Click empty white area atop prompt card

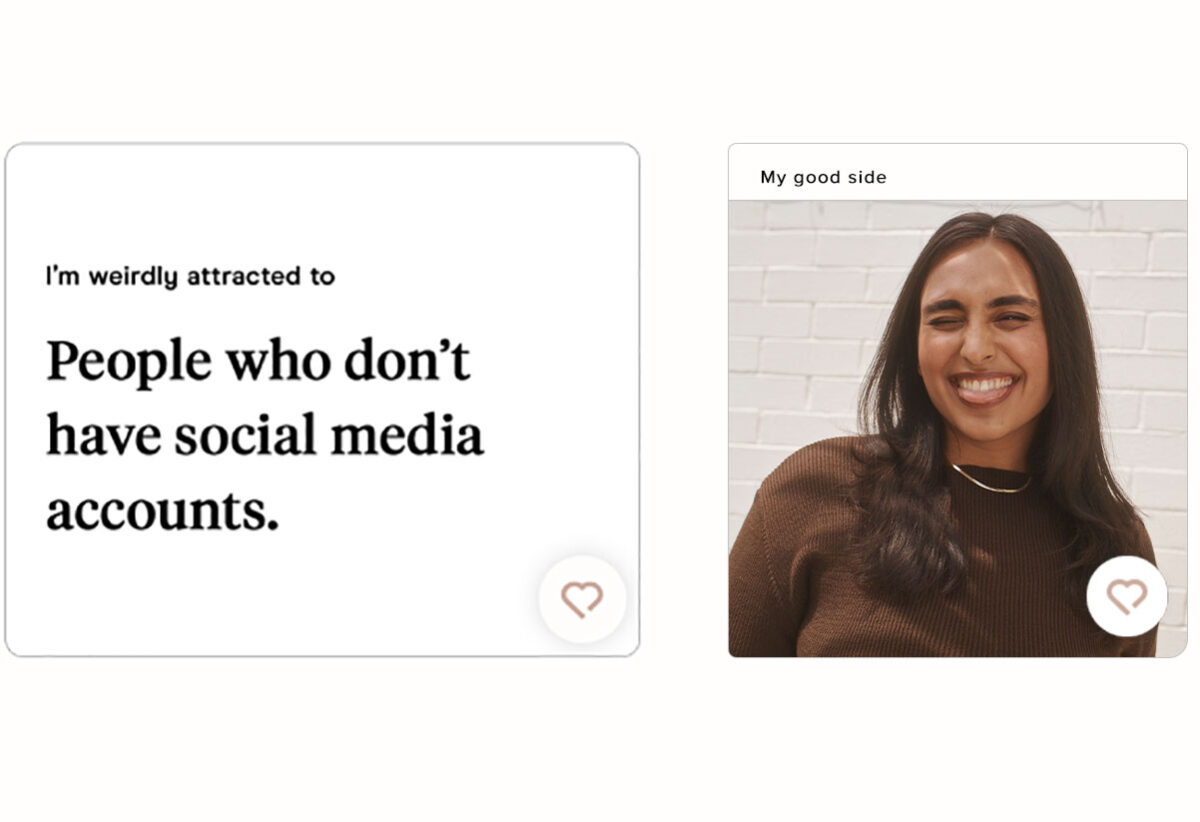pos(322,200)
